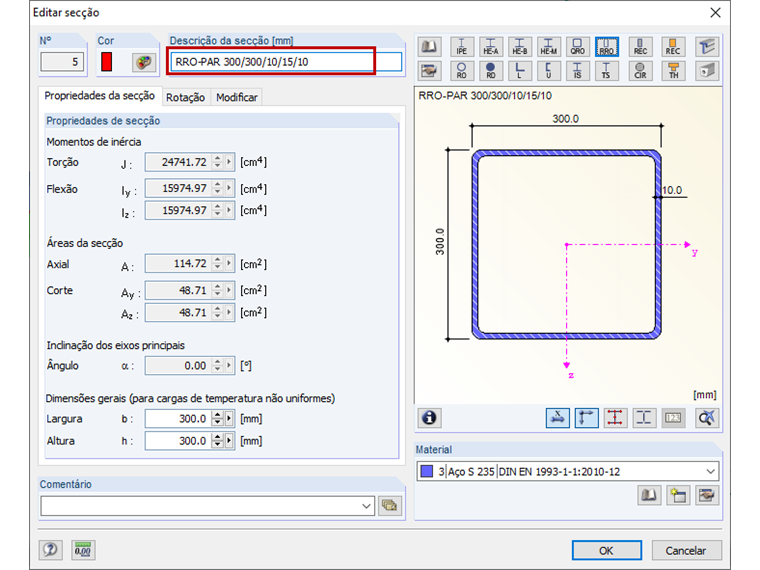Reset the section preview zoom
The image size is (760, 570).
(x=707, y=418)
